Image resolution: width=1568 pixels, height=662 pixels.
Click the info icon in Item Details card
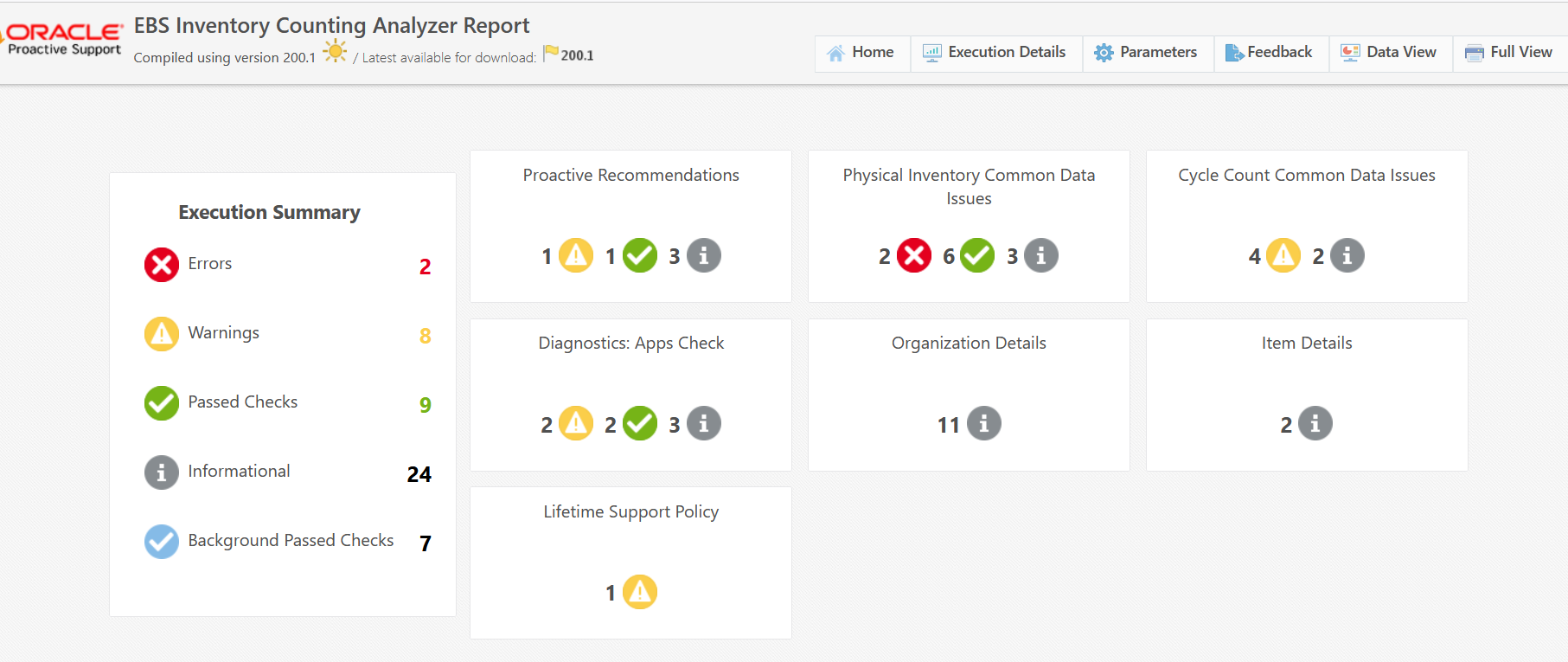[x=1315, y=423]
